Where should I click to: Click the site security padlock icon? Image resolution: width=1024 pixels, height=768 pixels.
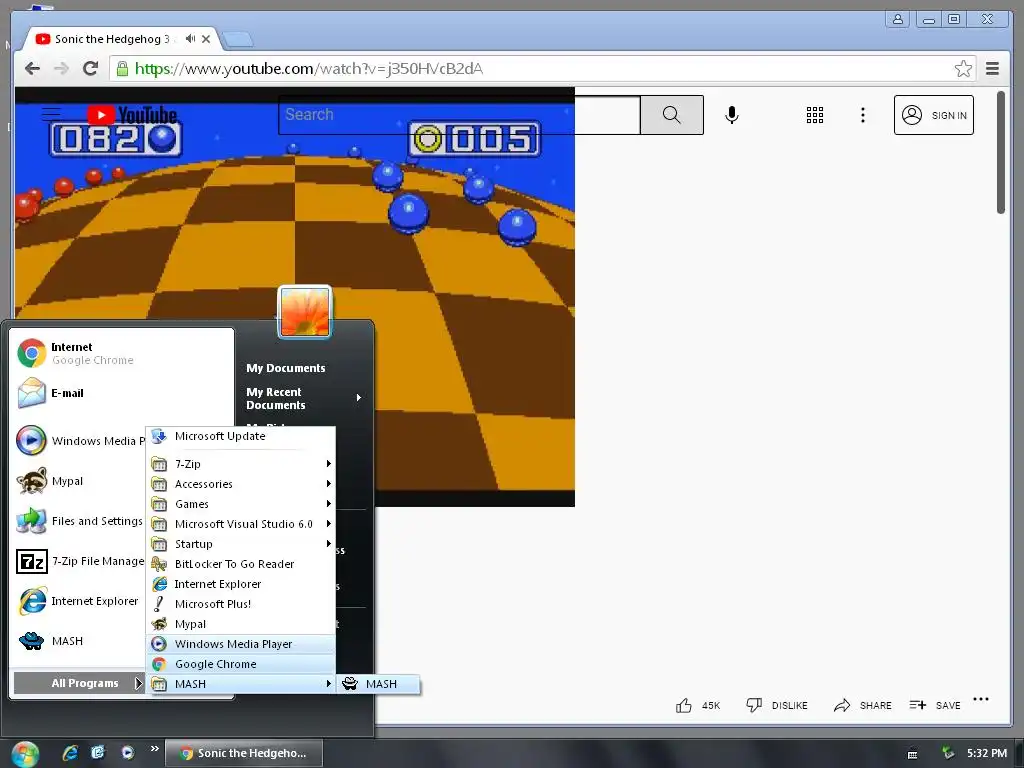[122, 69]
